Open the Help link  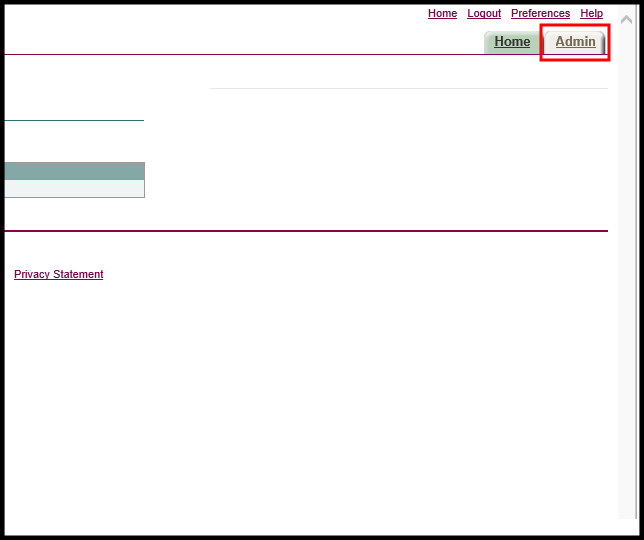click(591, 14)
